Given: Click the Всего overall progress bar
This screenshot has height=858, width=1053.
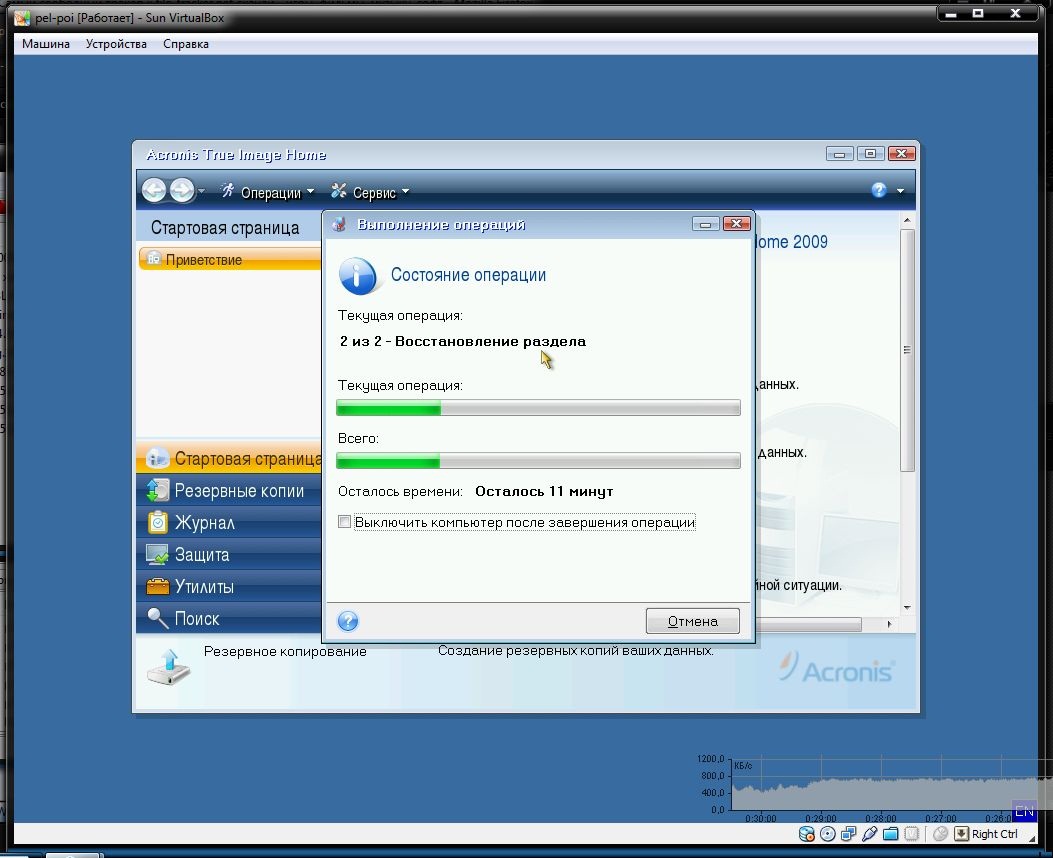Looking at the screenshot, I should (x=538, y=460).
